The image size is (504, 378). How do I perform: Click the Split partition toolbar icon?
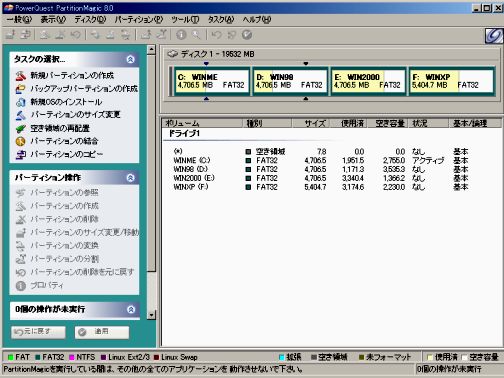point(162,35)
